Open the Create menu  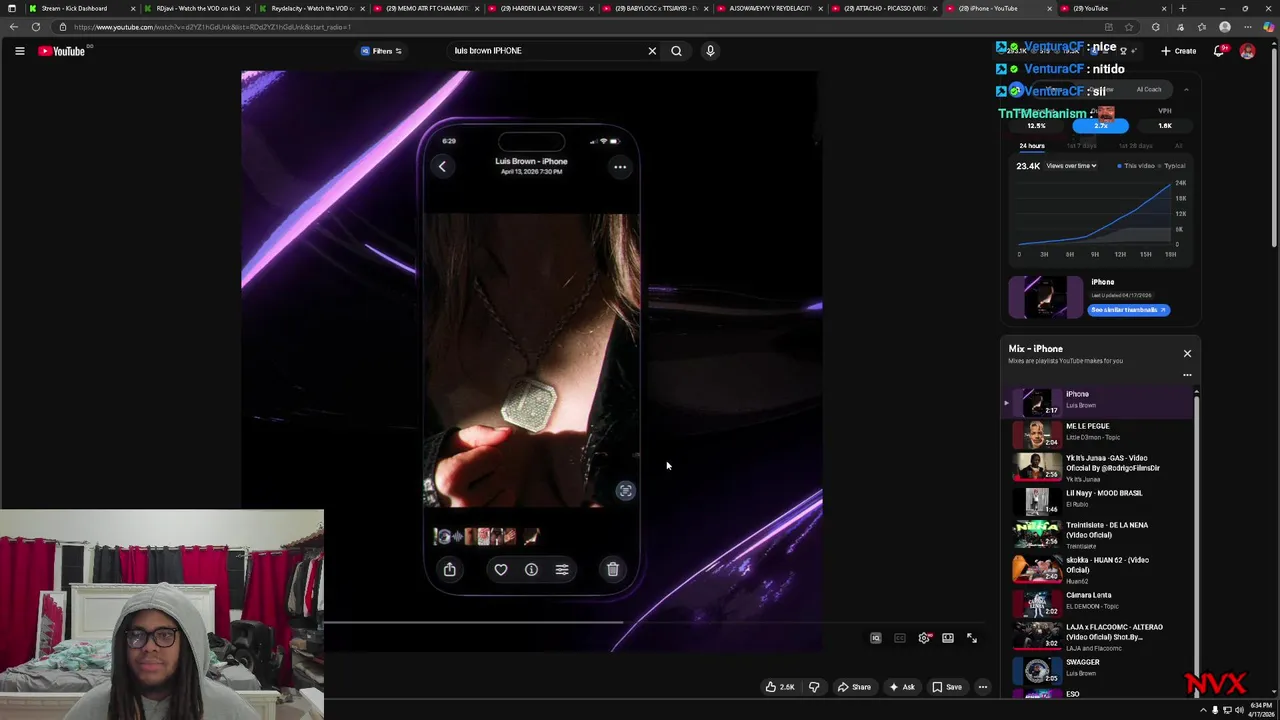1179,51
